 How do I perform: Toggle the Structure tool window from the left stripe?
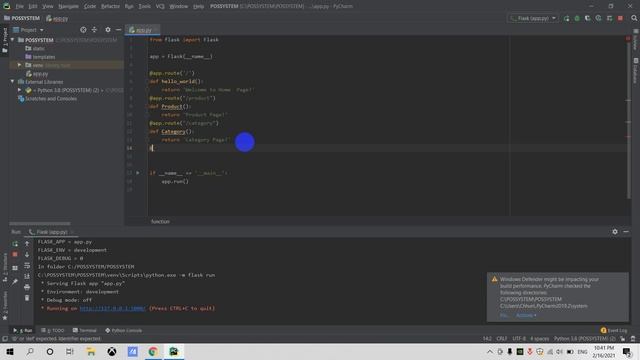point(5,267)
